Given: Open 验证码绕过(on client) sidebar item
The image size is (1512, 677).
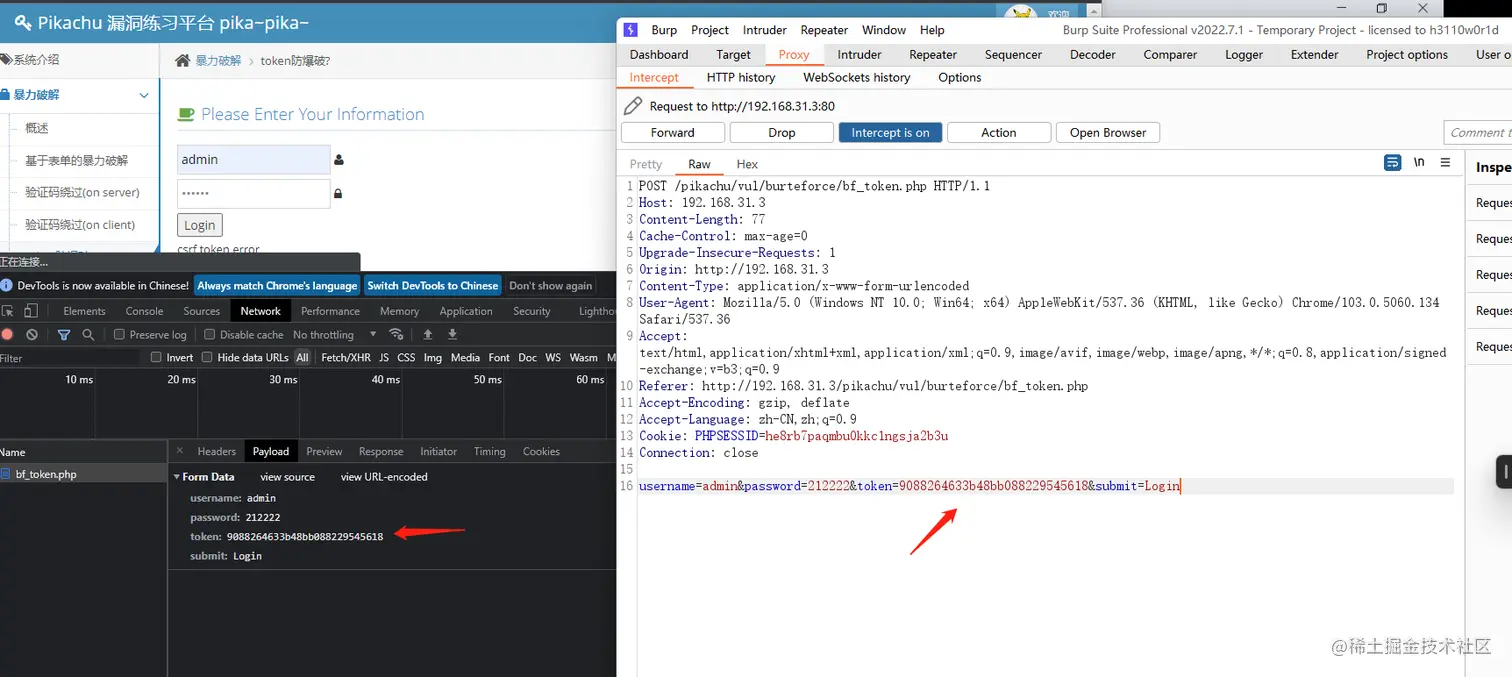Looking at the screenshot, I should (80, 224).
